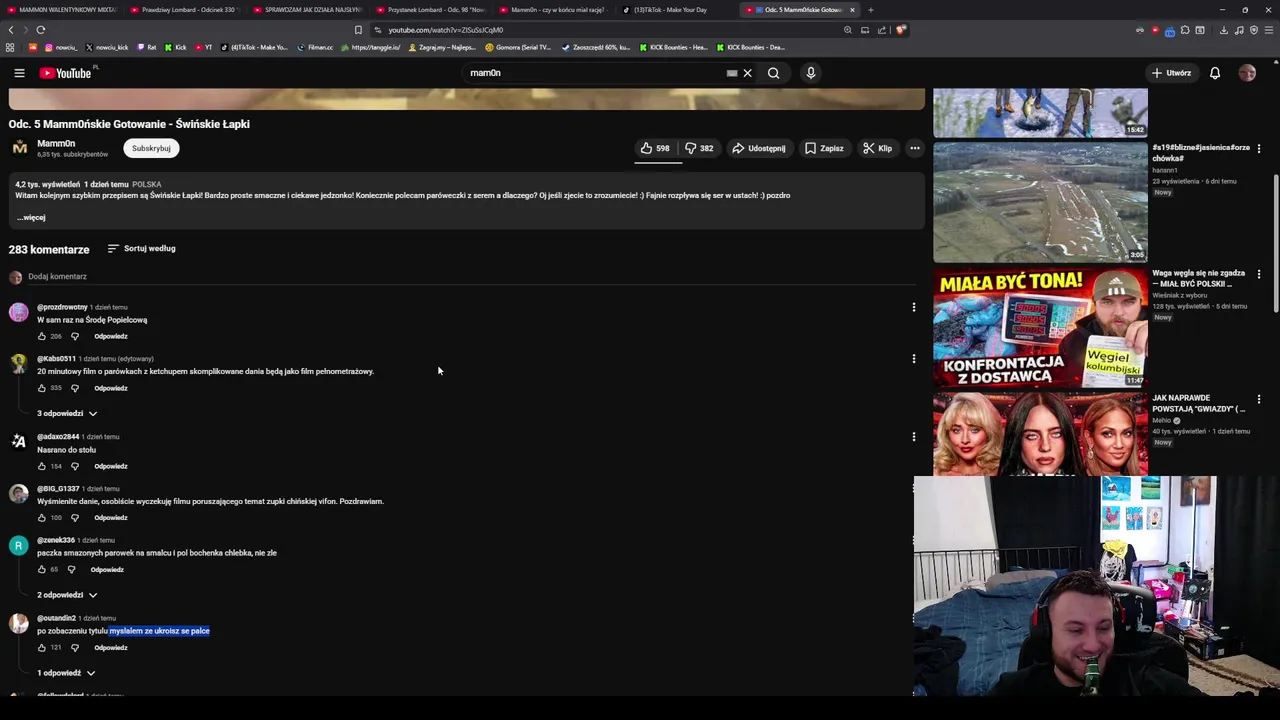This screenshot has width=1280, height=720.
Task: Like the @adaxo2844 comment
Action: 42,466
